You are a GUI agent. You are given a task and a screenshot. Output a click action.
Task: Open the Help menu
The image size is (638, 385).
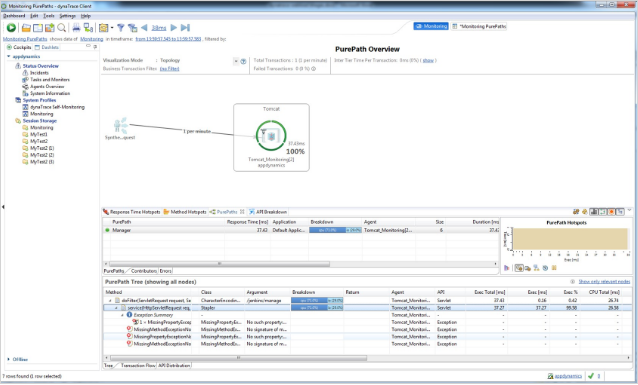point(85,16)
